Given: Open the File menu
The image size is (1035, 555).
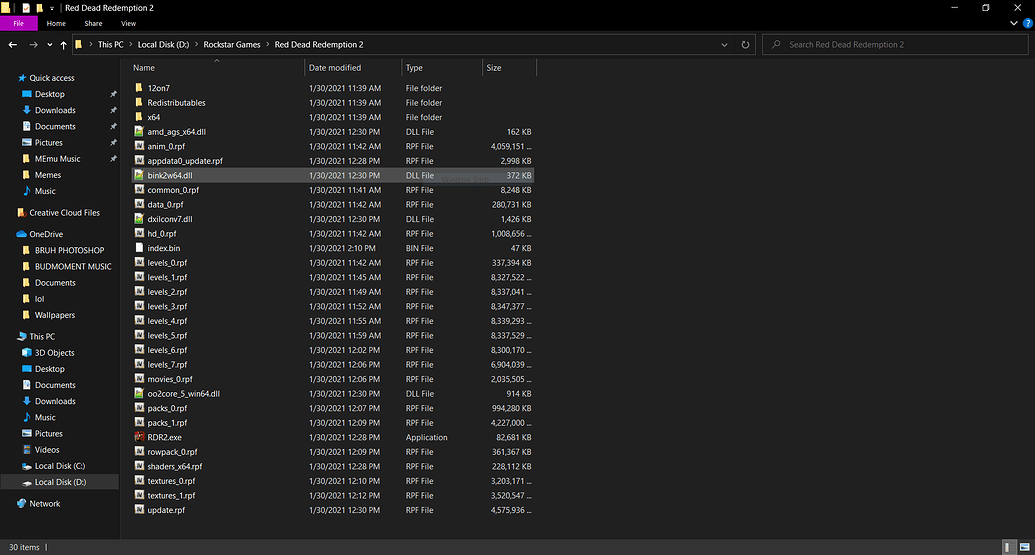Looking at the screenshot, I should point(18,23).
